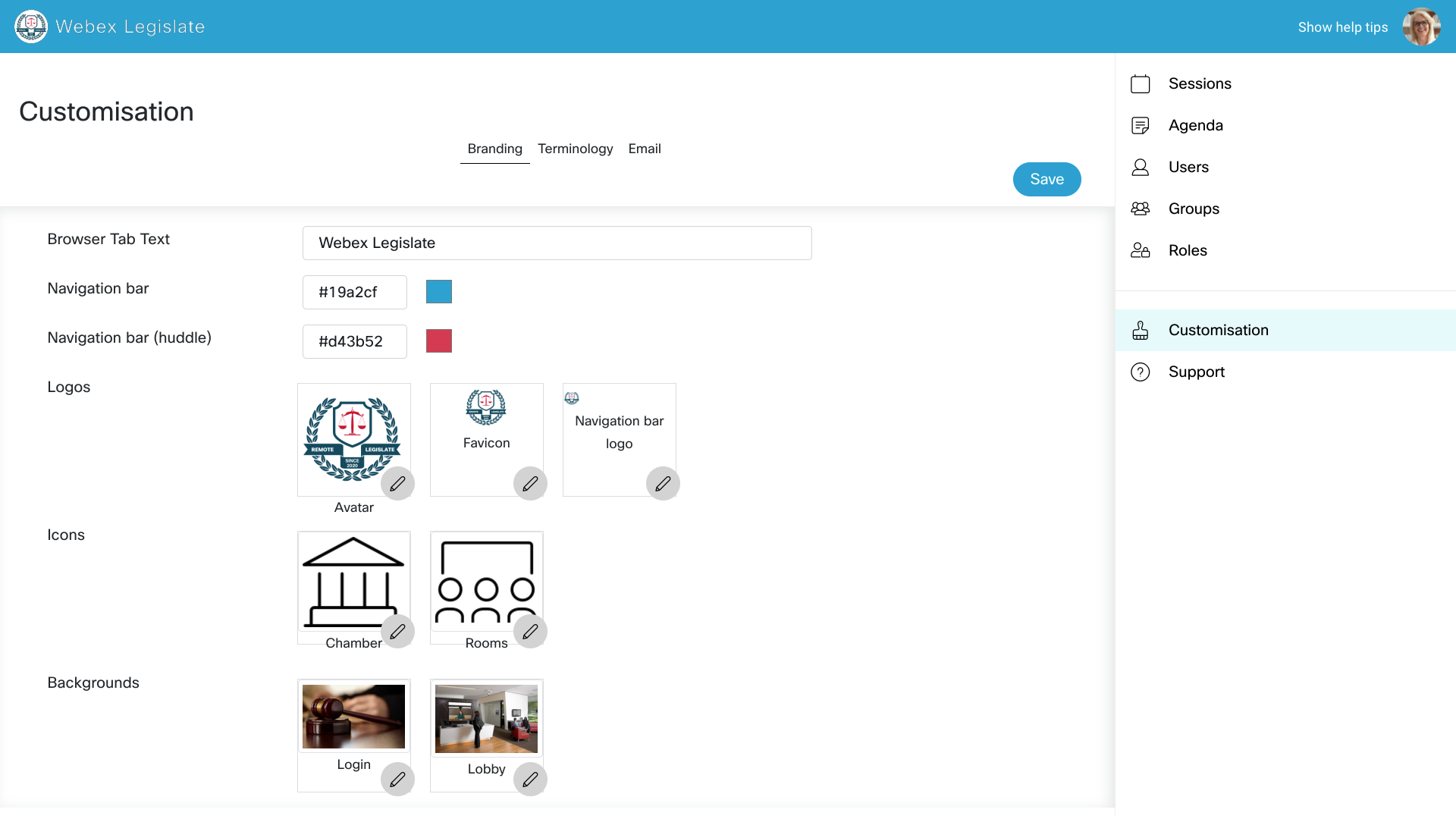Click the Webex Legislate header logo
This screenshot has width=1456, height=819.
31,27
